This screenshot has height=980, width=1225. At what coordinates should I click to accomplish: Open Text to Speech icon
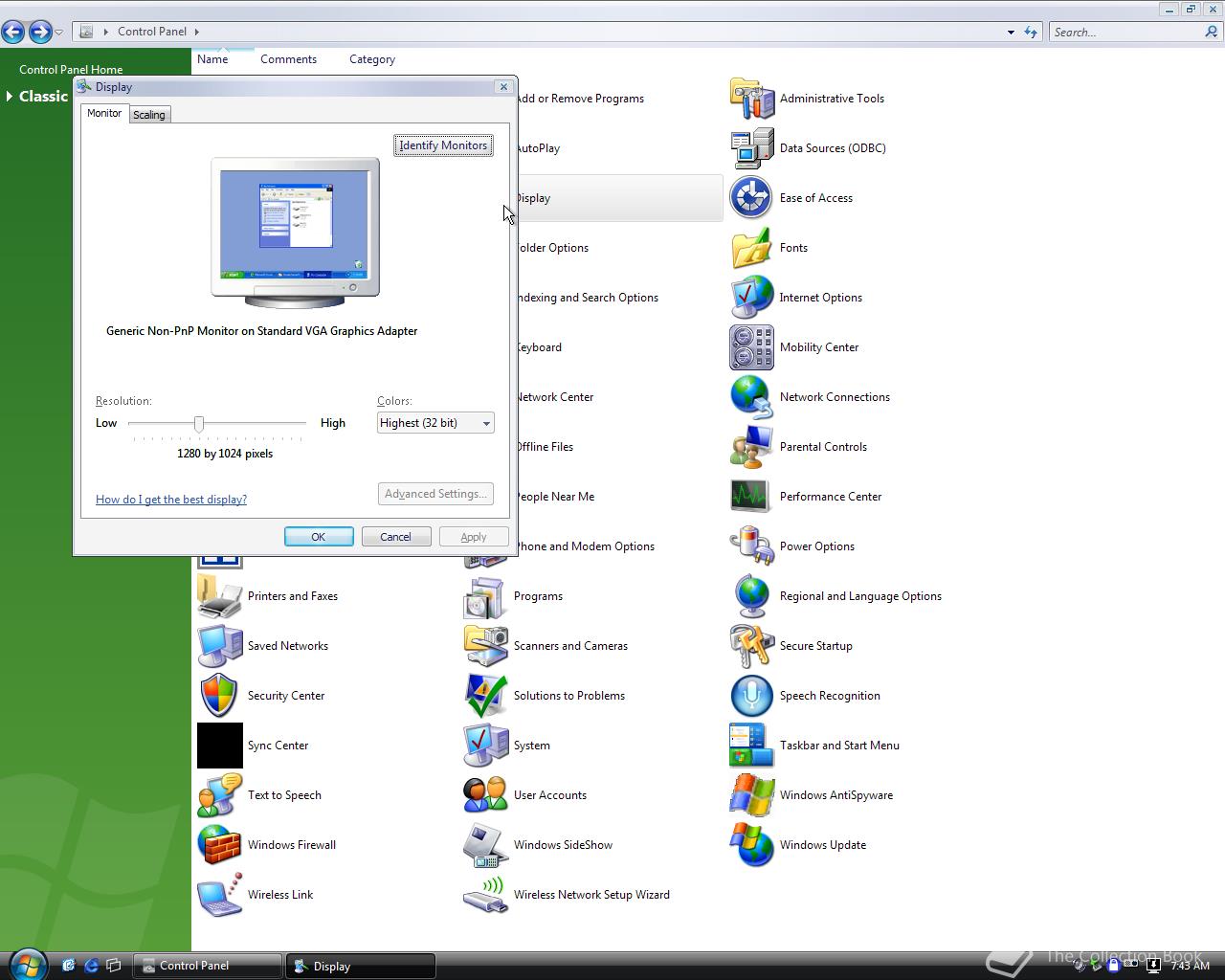[219, 795]
